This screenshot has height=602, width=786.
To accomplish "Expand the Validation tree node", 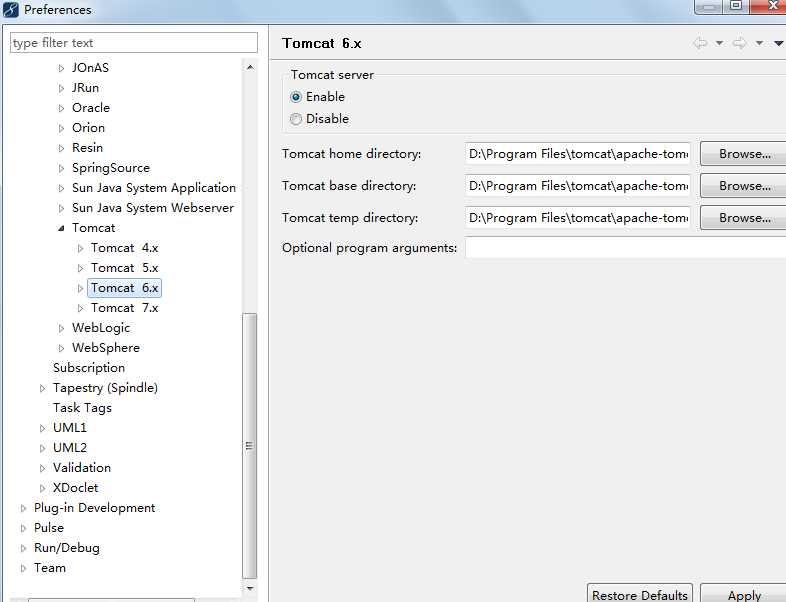I will [42, 469].
